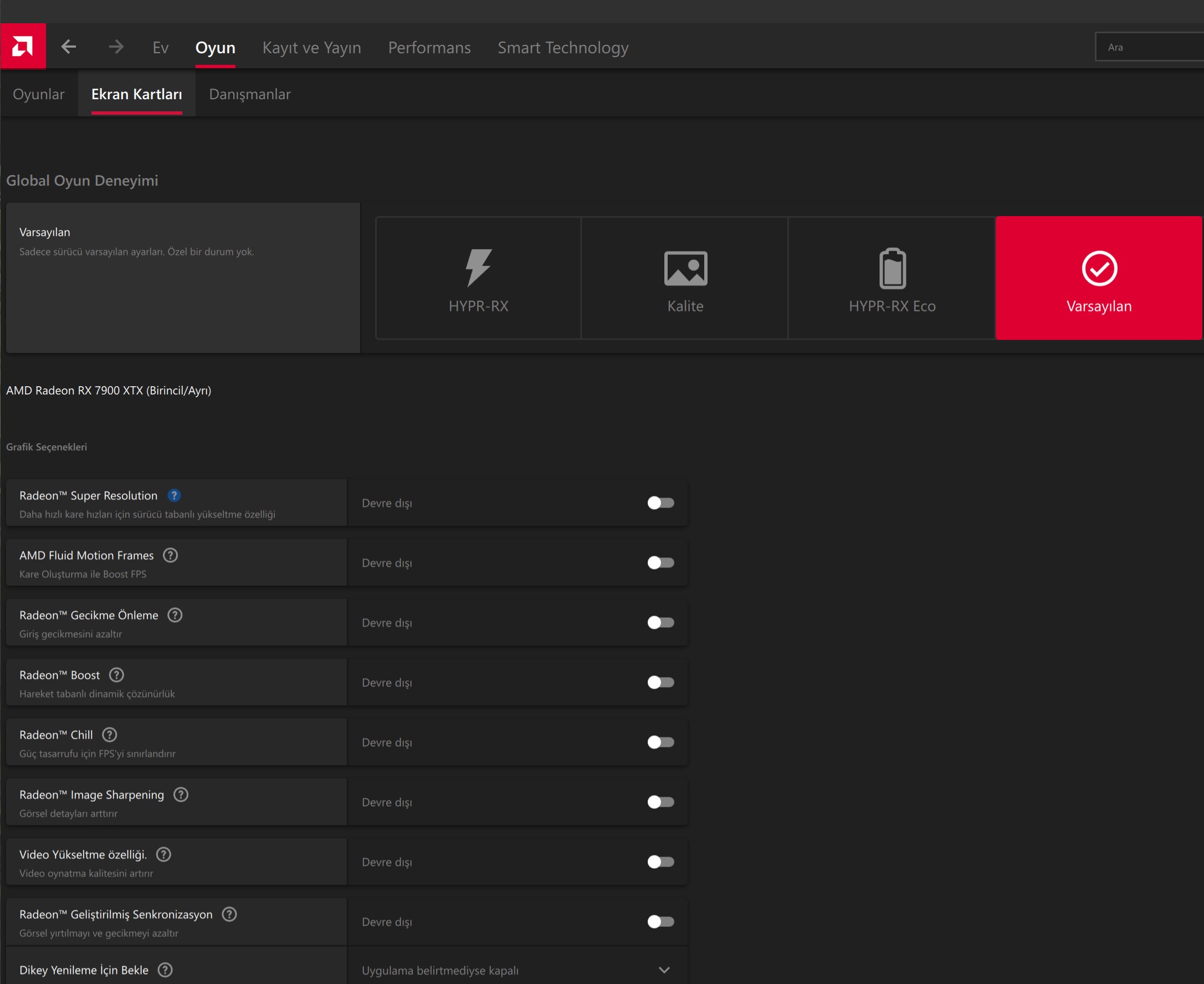Click 'Hareket tabanlı dinamik çözünürlük' text

(x=97, y=693)
